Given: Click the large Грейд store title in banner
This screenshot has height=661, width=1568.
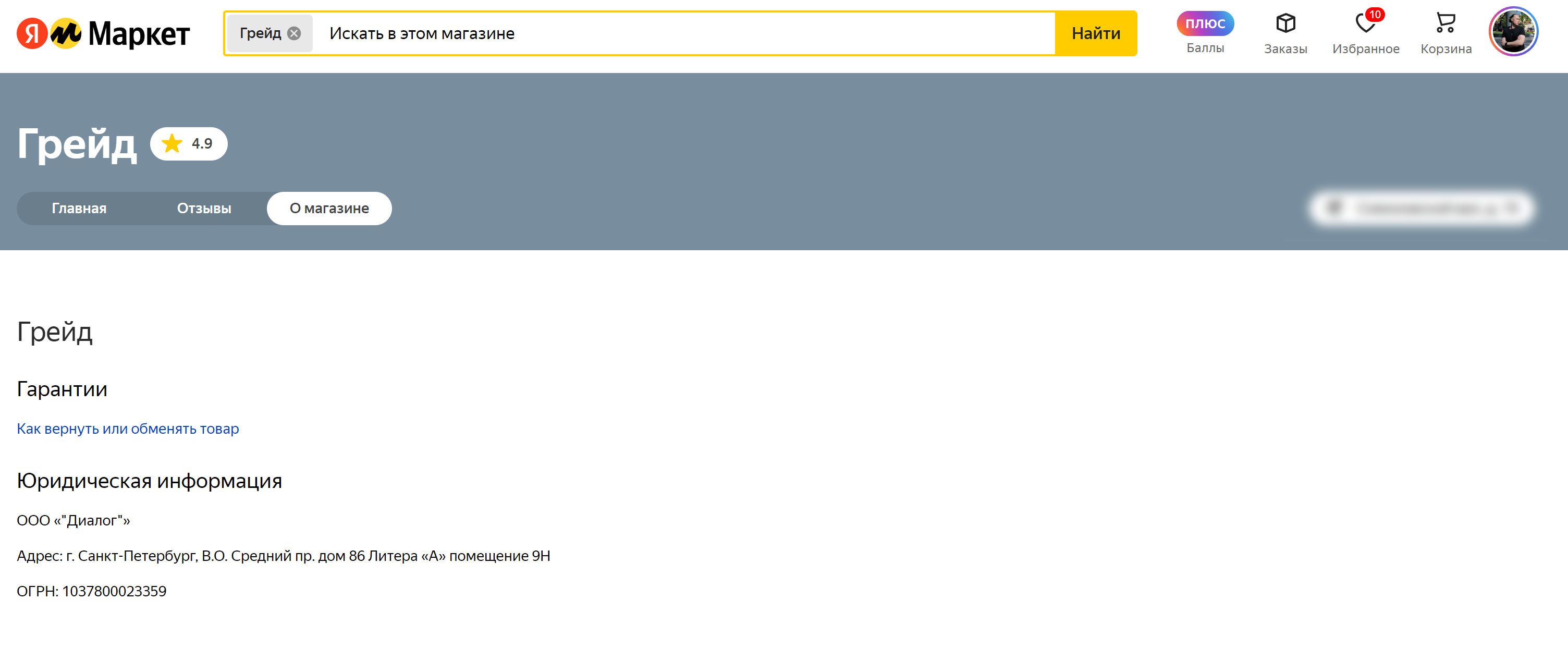Looking at the screenshot, I should [x=77, y=145].
